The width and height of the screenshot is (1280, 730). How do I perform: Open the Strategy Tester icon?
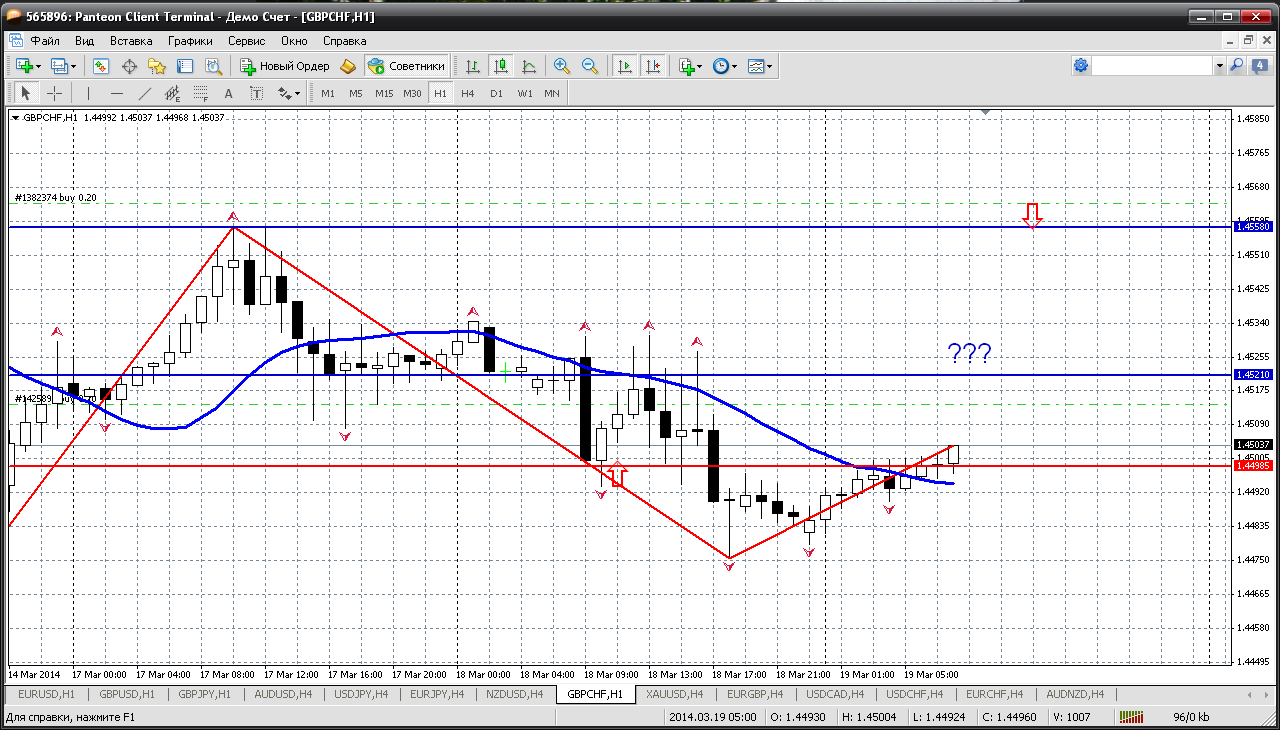213,66
